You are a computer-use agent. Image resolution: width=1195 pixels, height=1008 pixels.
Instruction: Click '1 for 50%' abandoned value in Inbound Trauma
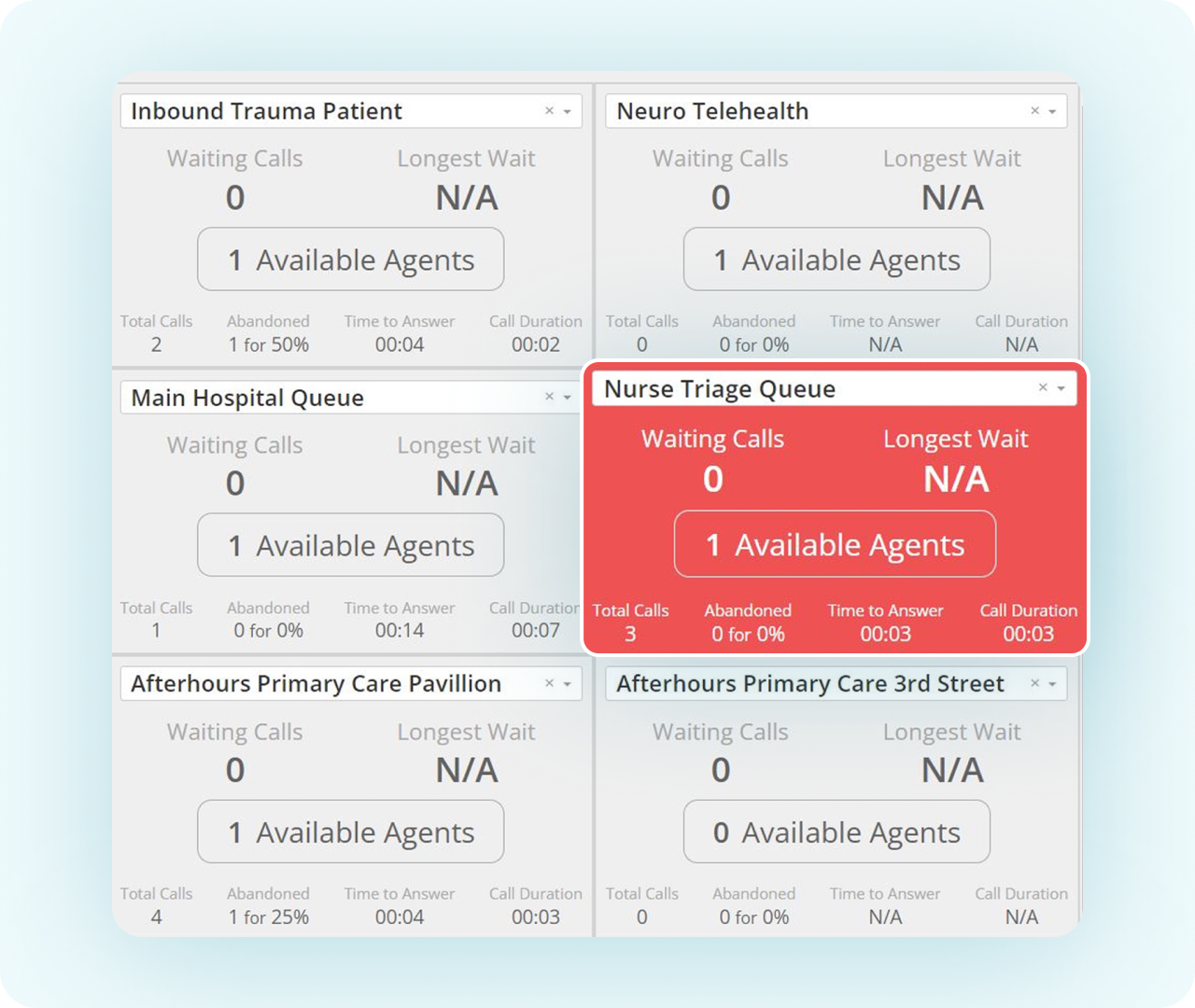[269, 344]
